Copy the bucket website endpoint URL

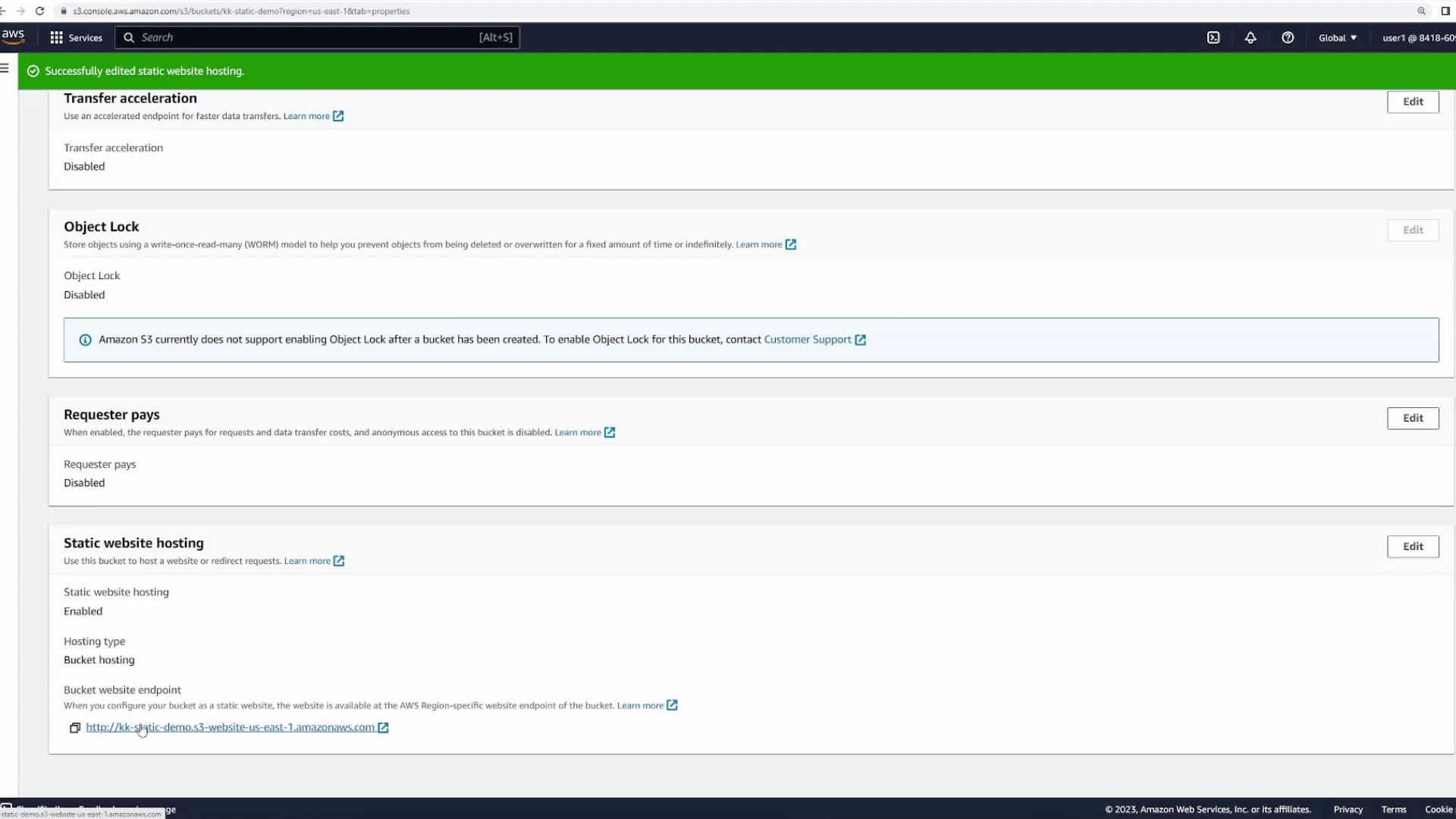point(75,728)
